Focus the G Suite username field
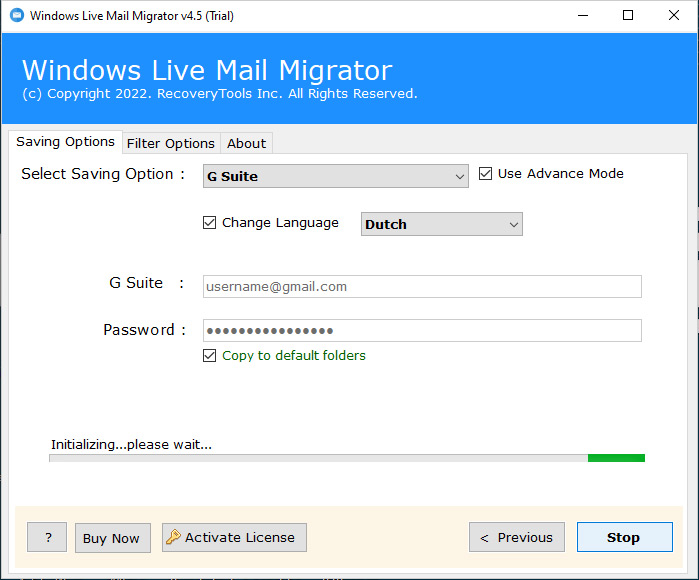This screenshot has width=699, height=580. click(x=422, y=286)
